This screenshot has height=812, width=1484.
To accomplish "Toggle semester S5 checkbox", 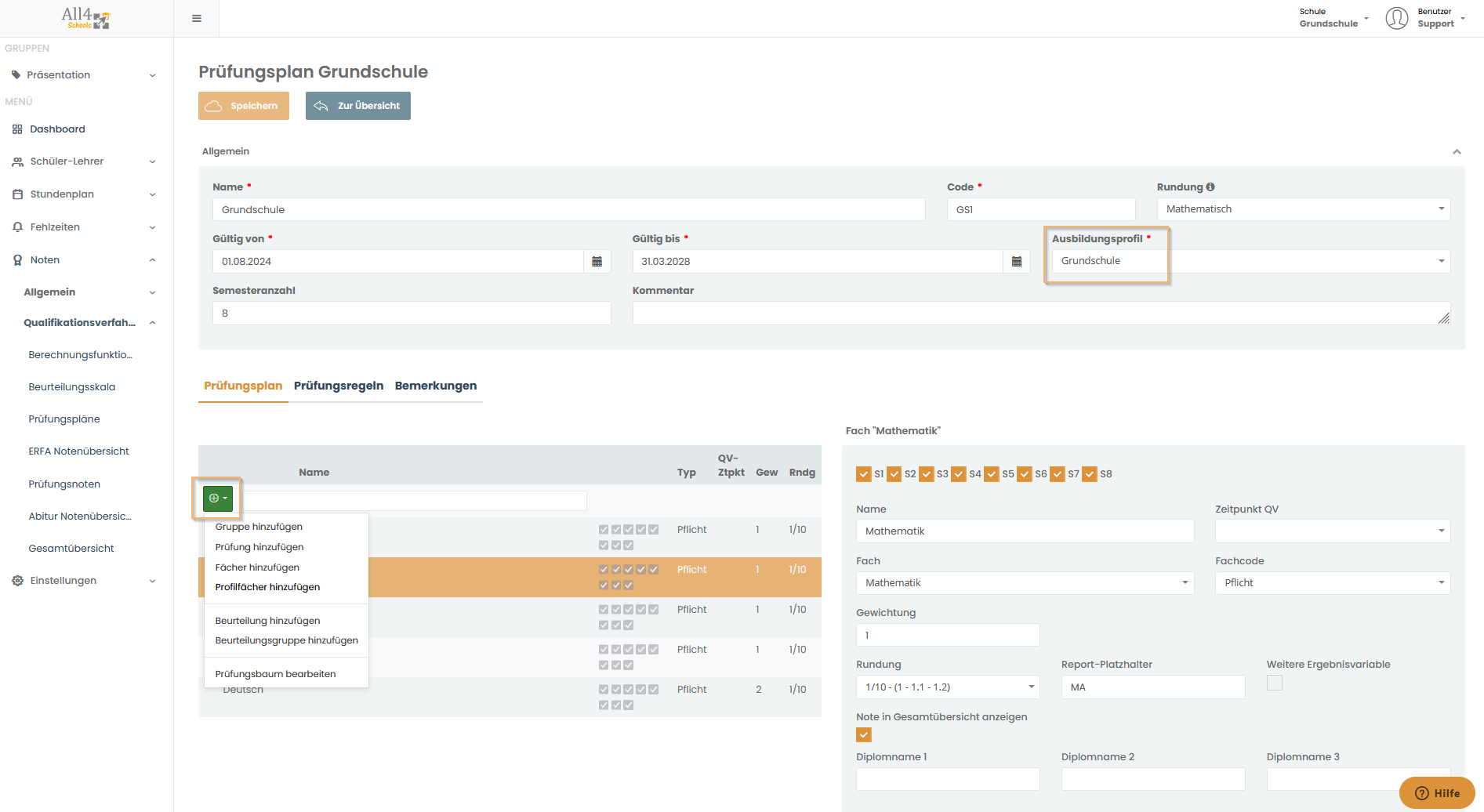I will 992,474.
